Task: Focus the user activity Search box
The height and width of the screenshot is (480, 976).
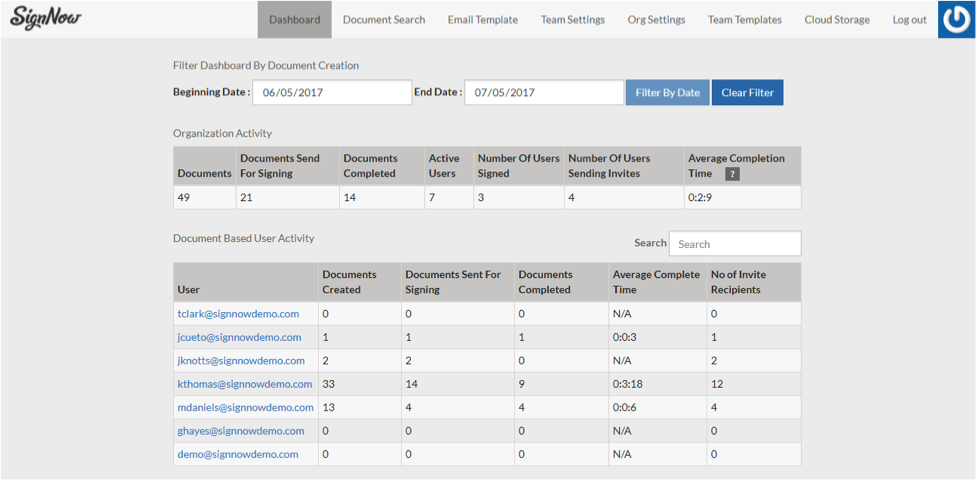Action: (734, 244)
